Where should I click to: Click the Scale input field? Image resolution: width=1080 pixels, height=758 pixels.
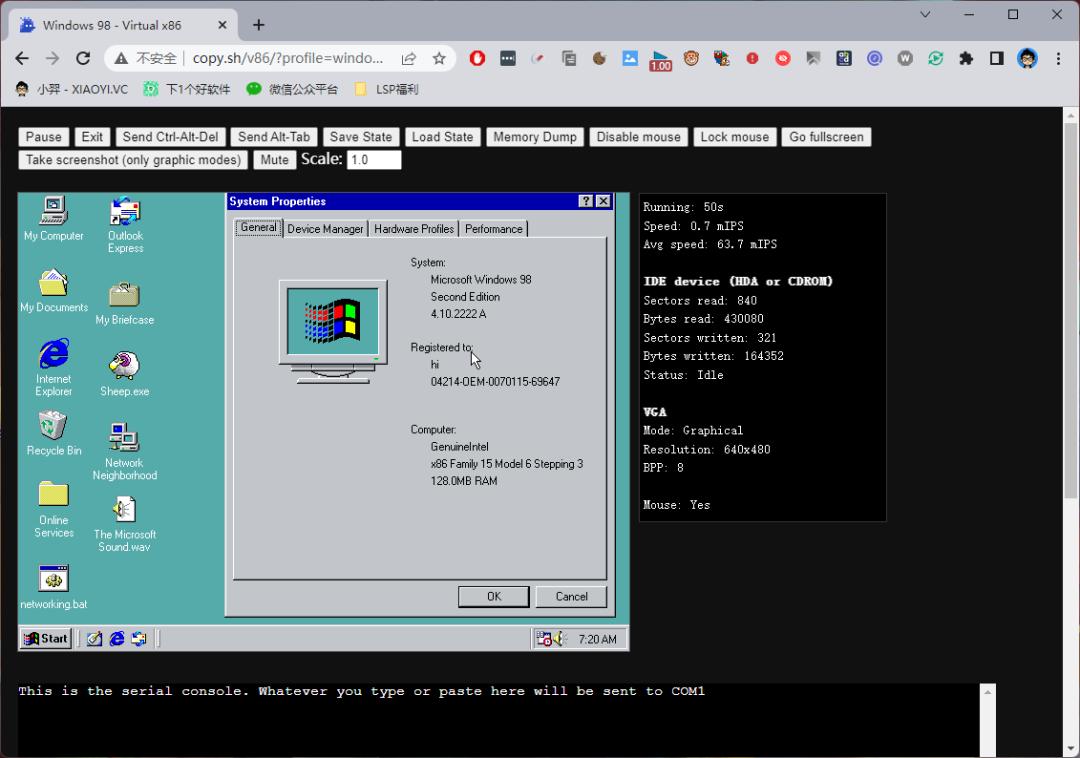[x=374, y=158]
